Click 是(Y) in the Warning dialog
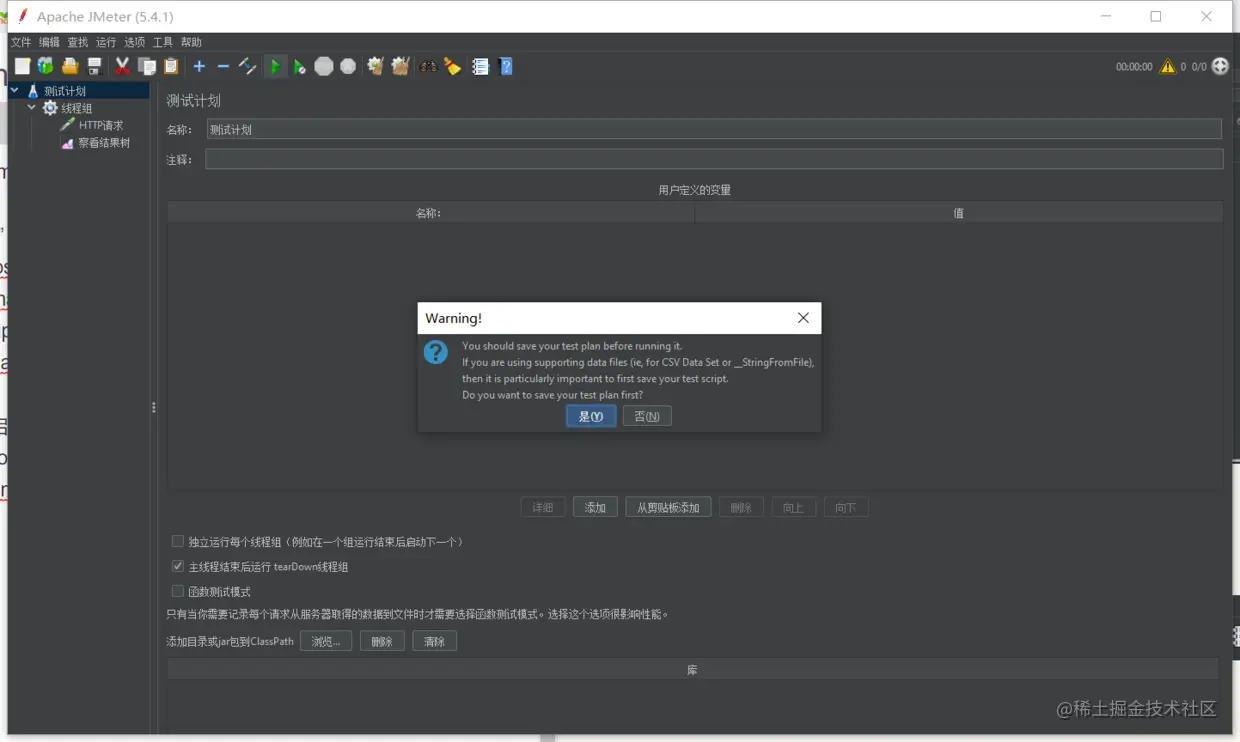The width and height of the screenshot is (1240, 742). pyautogui.click(x=591, y=416)
